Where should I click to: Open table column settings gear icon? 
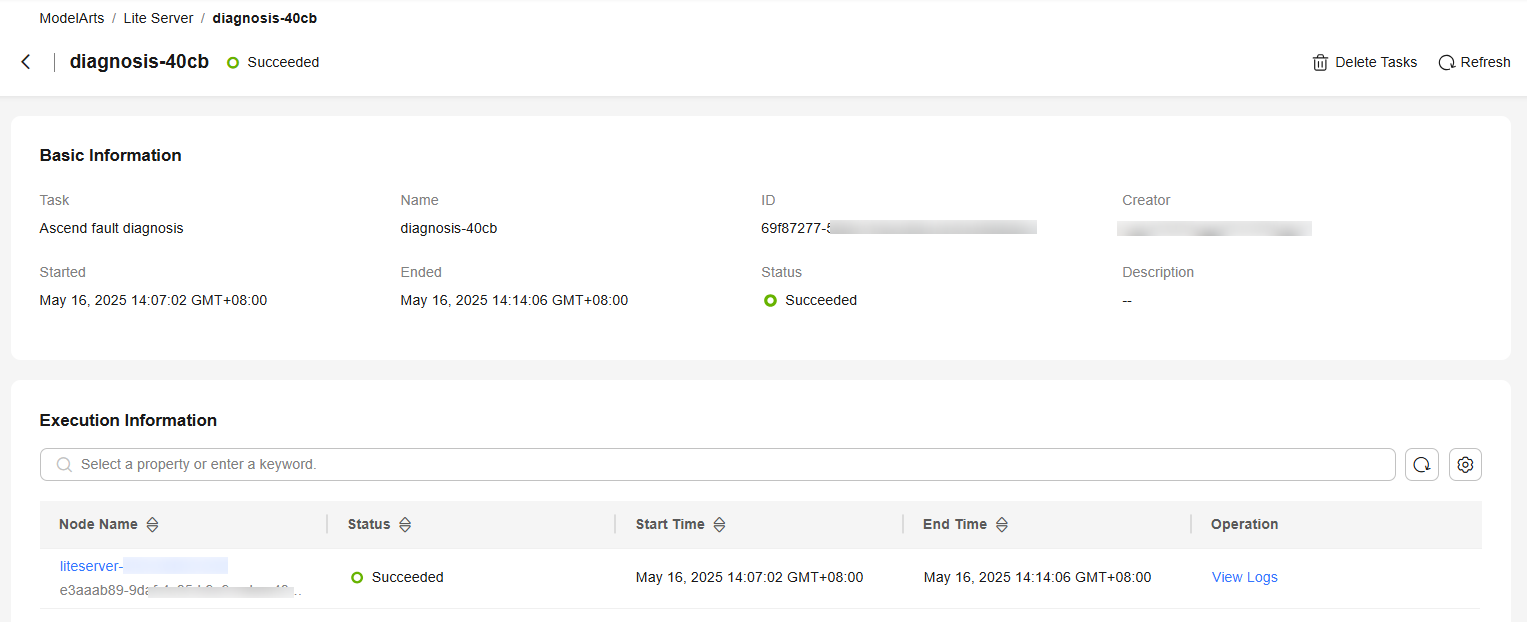[x=1465, y=464]
